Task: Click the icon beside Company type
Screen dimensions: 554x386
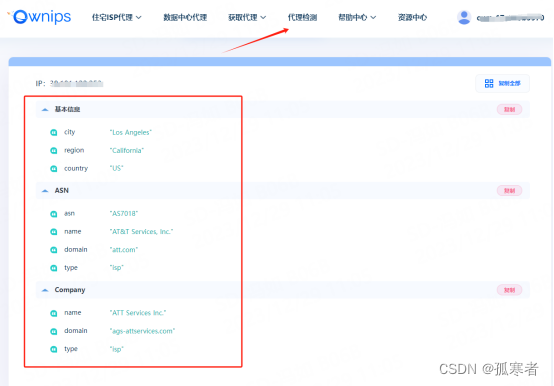Action: click(x=54, y=349)
